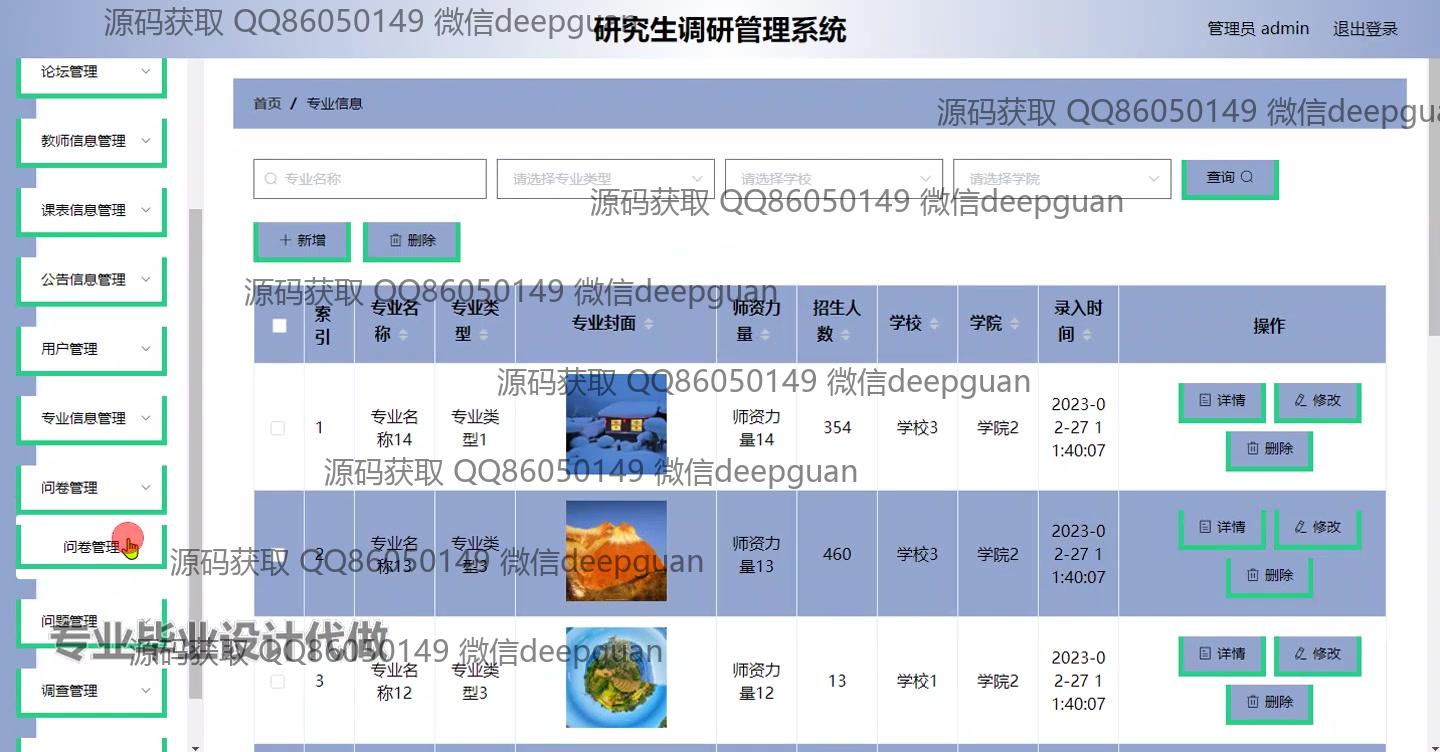Delete the second row using its 删除 icon

click(x=1253, y=575)
